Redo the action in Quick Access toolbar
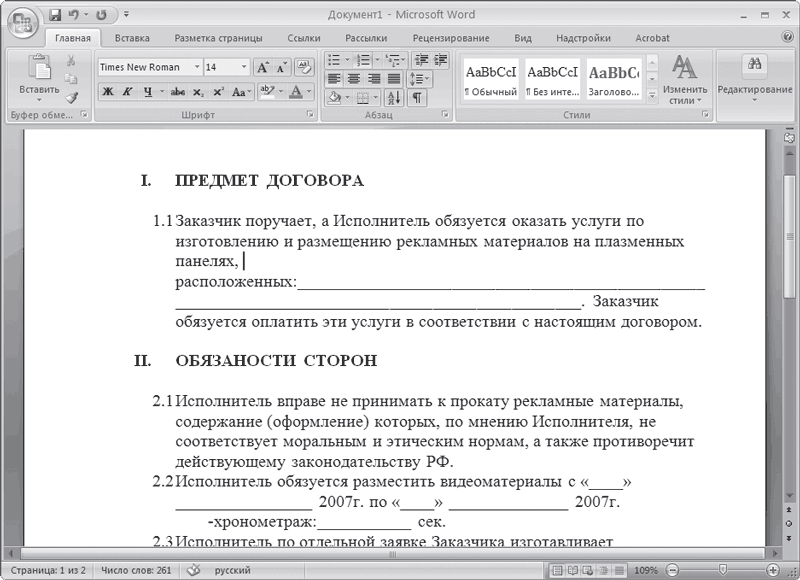The image size is (800, 580). click(x=102, y=15)
